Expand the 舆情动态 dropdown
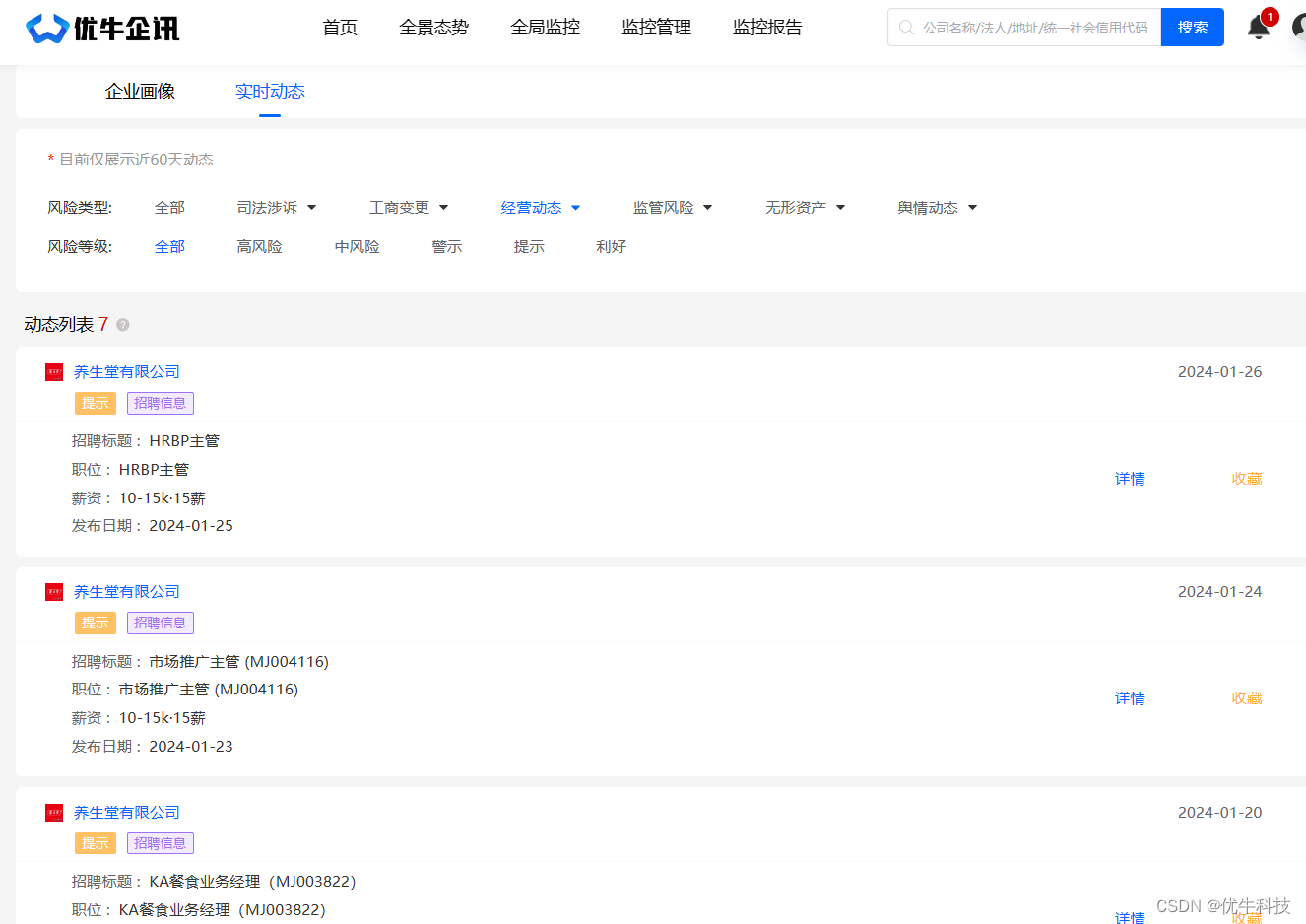1306x924 pixels. pos(937,208)
